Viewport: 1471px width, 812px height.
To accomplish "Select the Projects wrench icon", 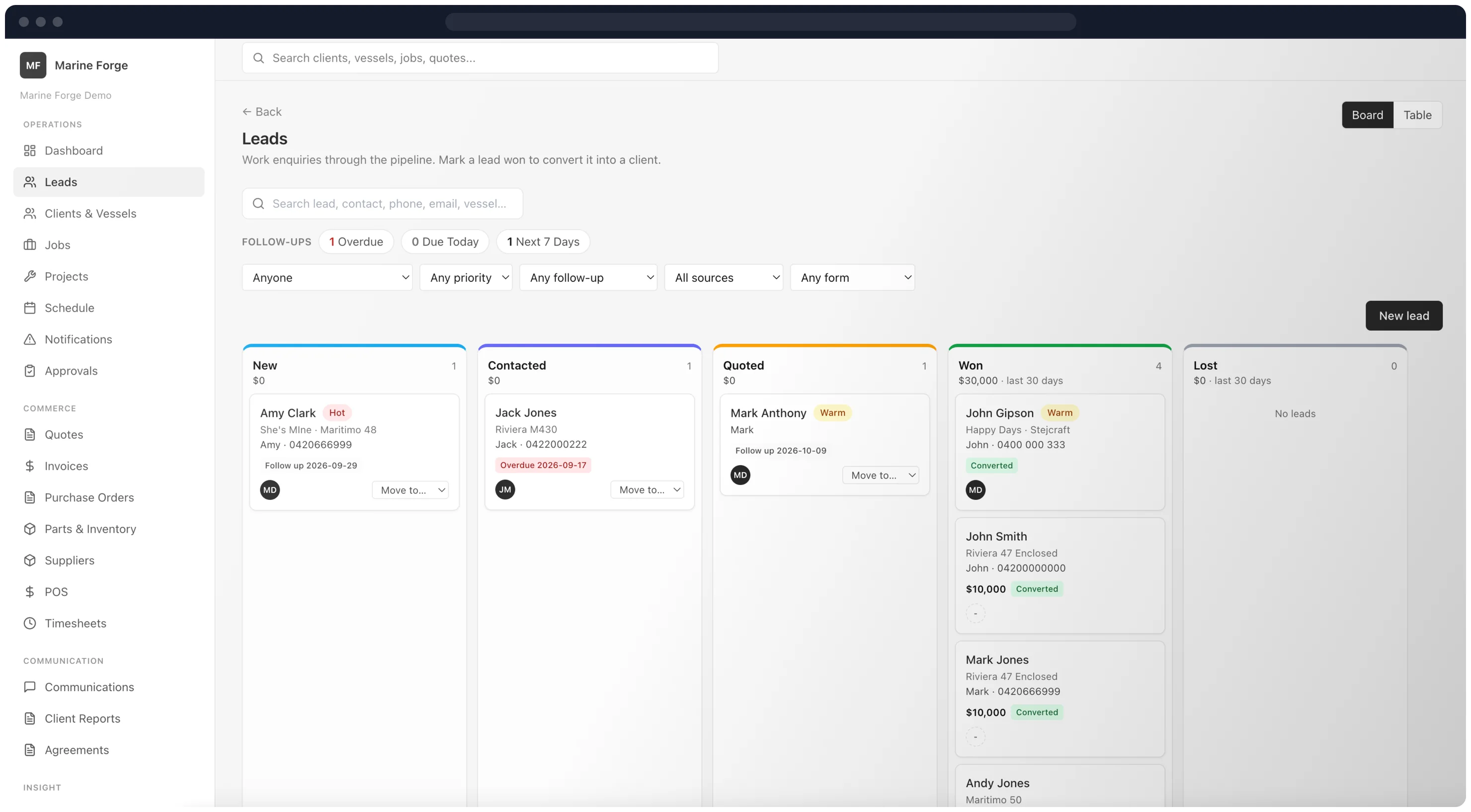I will coord(30,276).
